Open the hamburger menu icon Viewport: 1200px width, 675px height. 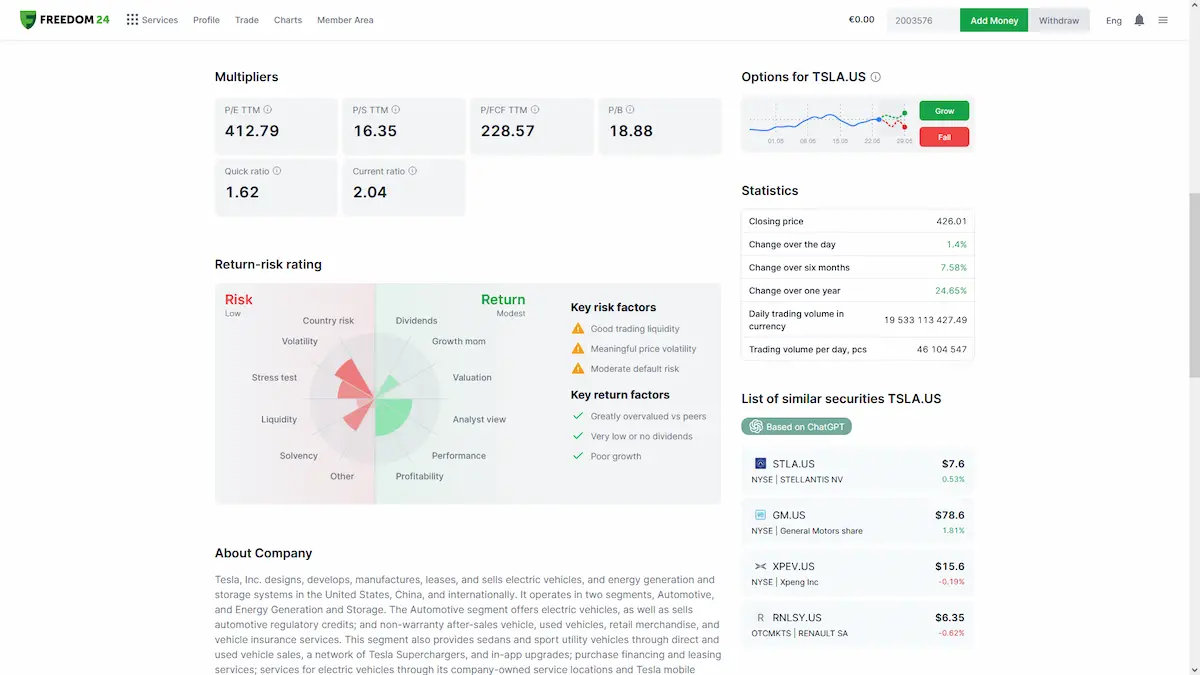coord(1163,20)
